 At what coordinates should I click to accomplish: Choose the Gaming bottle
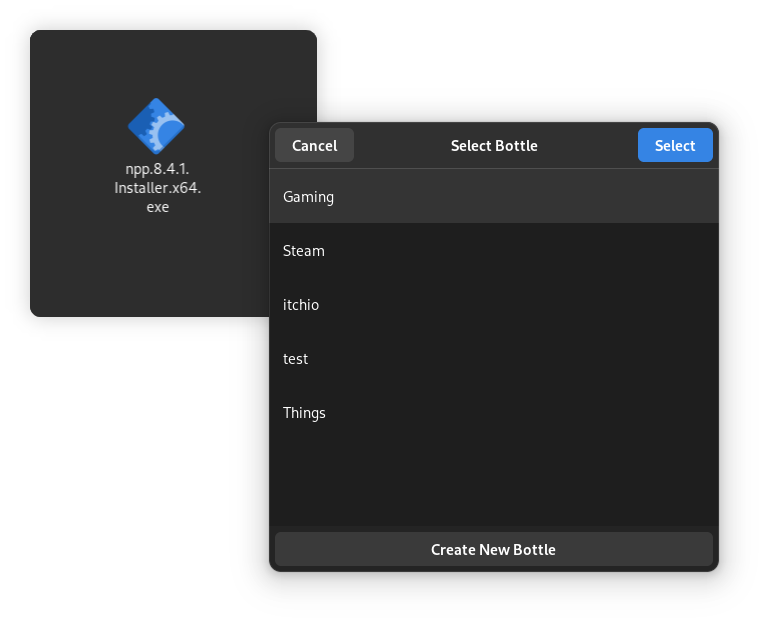[x=309, y=197]
